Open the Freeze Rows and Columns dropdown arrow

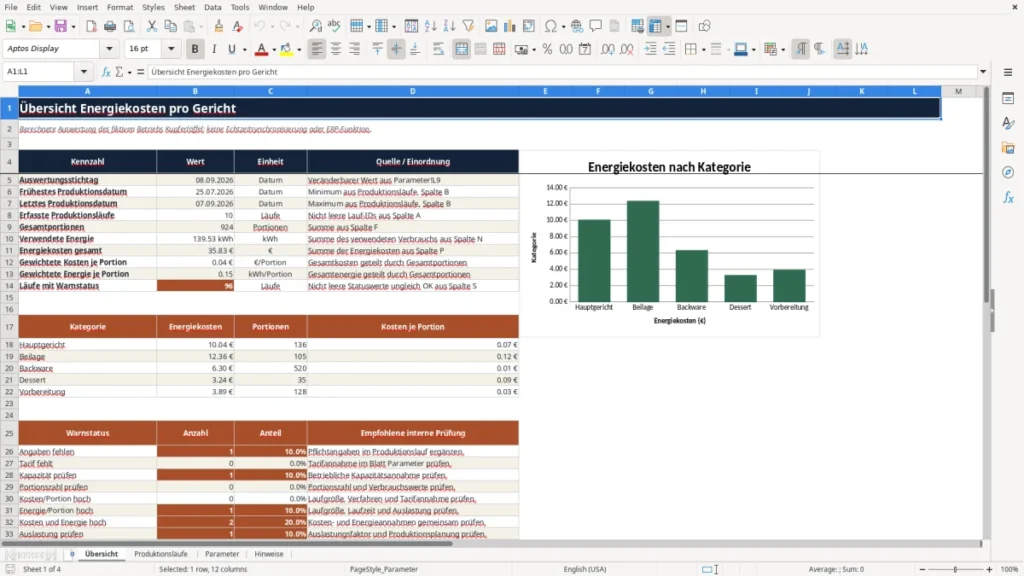(667, 26)
